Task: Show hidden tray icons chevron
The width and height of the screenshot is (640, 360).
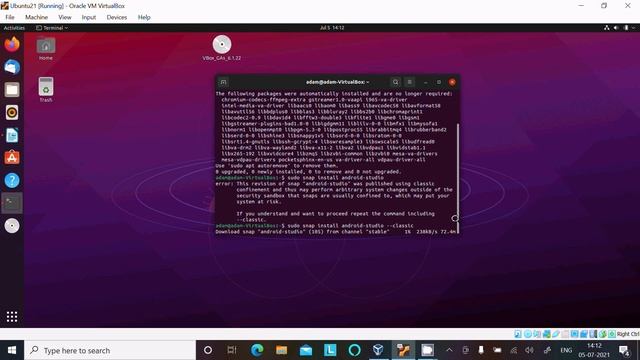Action: pyautogui.click(x=449, y=350)
